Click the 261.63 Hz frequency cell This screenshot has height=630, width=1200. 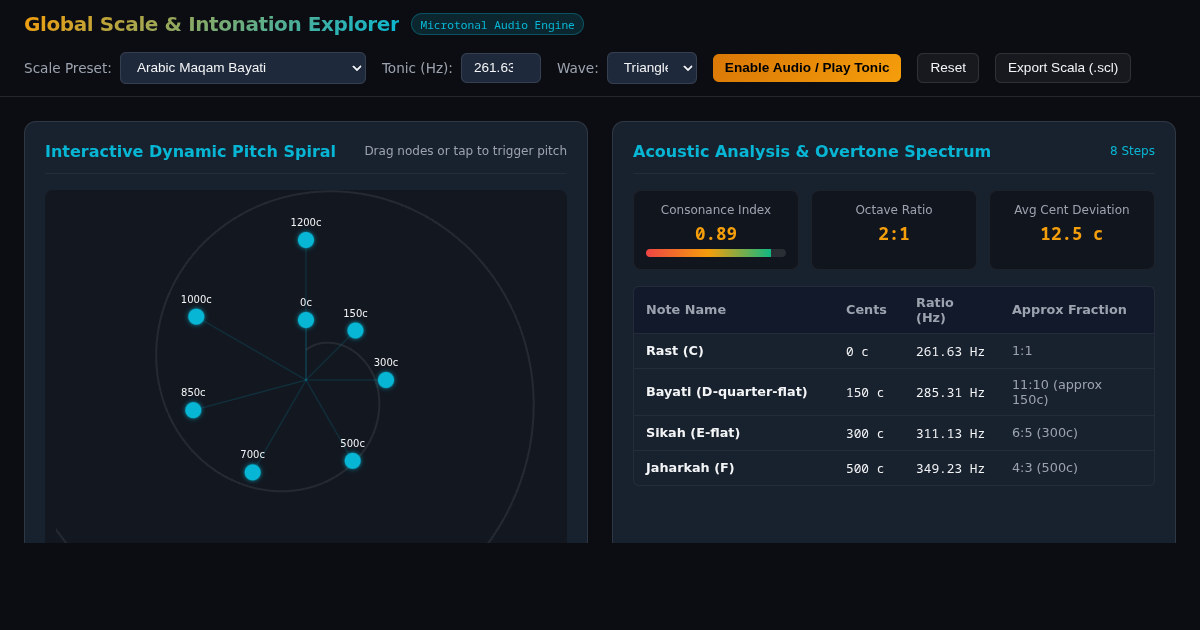tap(950, 352)
